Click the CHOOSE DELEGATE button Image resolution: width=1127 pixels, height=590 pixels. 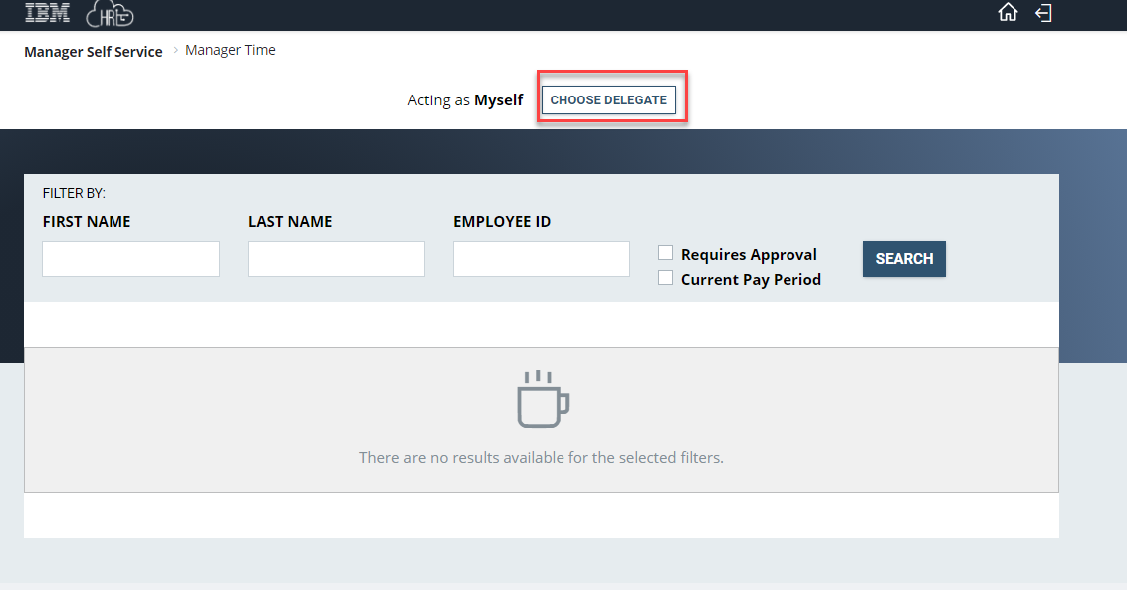point(608,99)
